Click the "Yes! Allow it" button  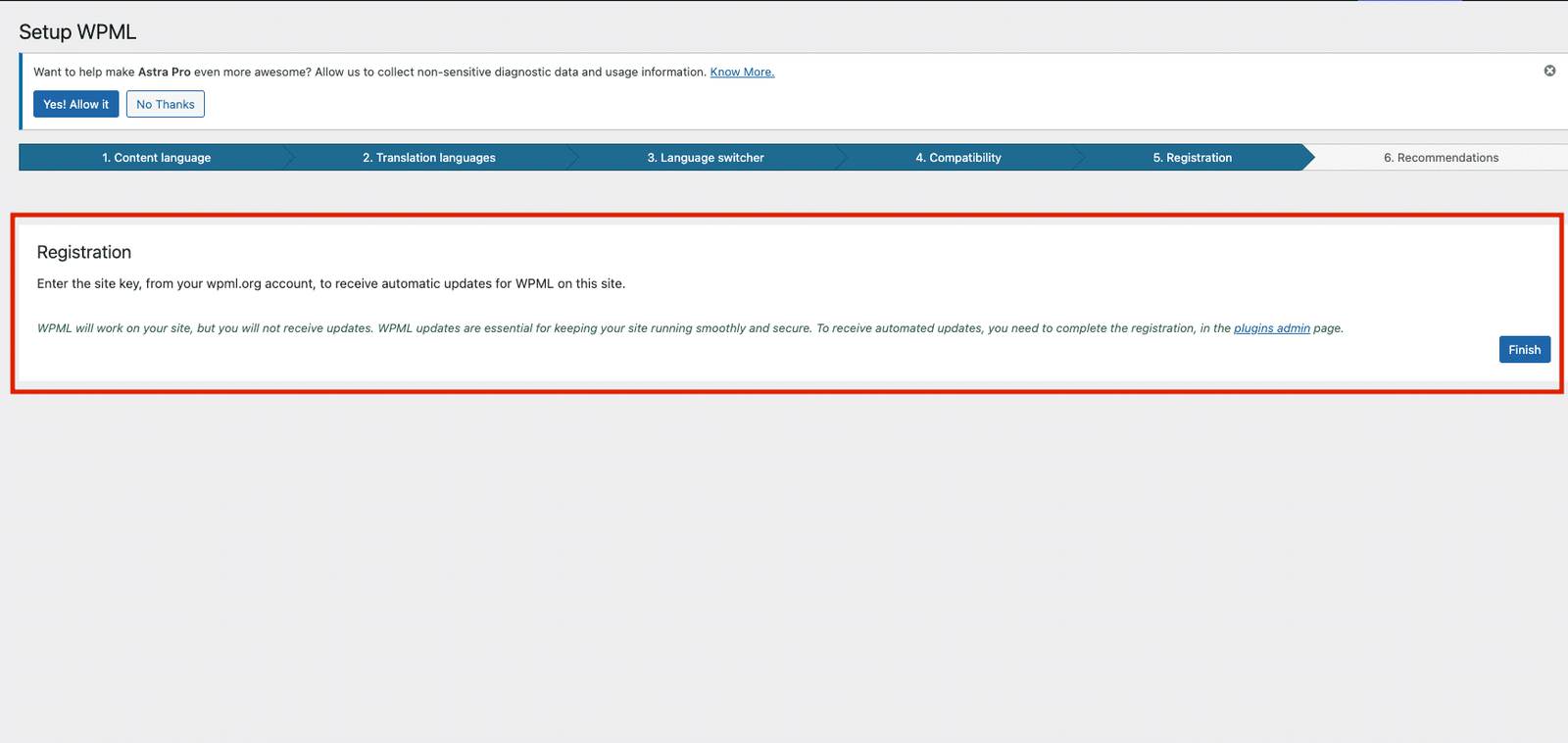click(75, 104)
